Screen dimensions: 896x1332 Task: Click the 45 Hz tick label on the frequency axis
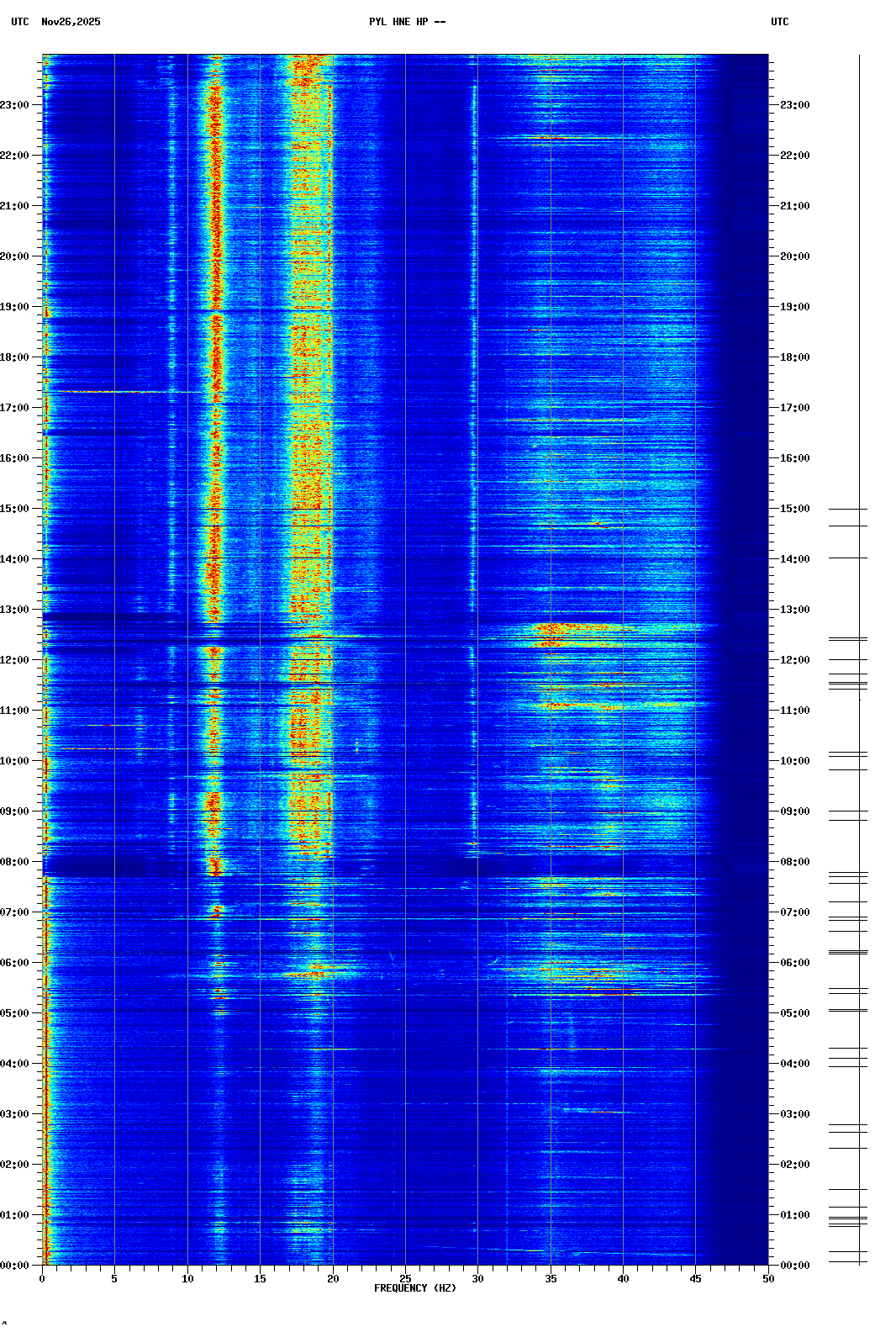[695, 1279]
